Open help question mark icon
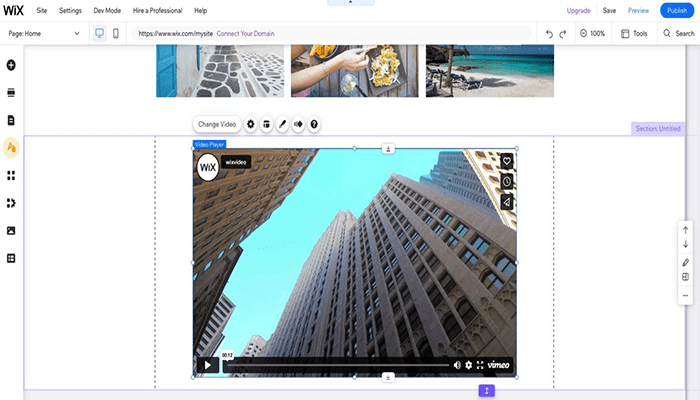Viewport: 700px width, 400px height. [314, 124]
